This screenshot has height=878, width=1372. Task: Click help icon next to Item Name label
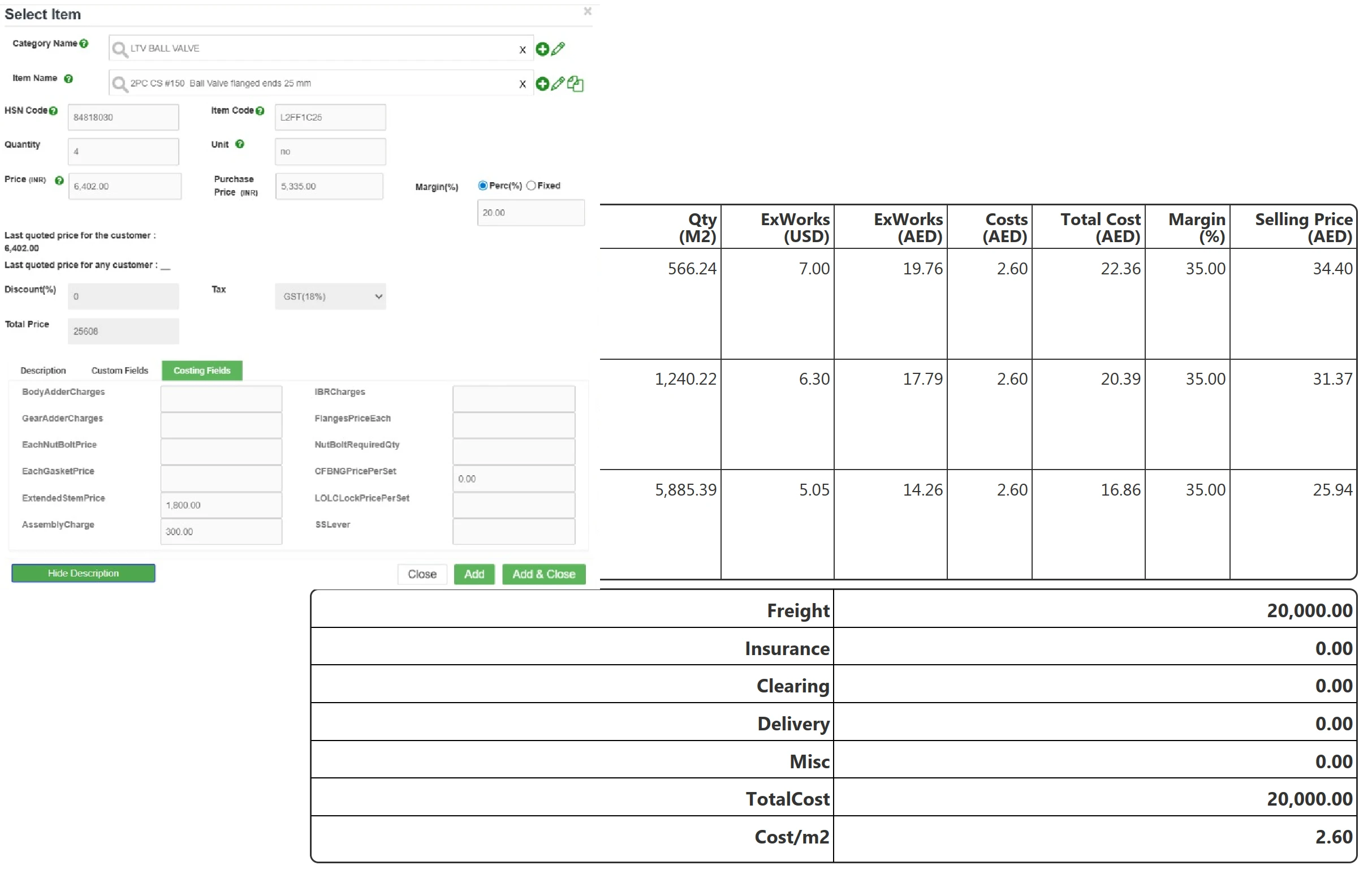tap(68, 79)
